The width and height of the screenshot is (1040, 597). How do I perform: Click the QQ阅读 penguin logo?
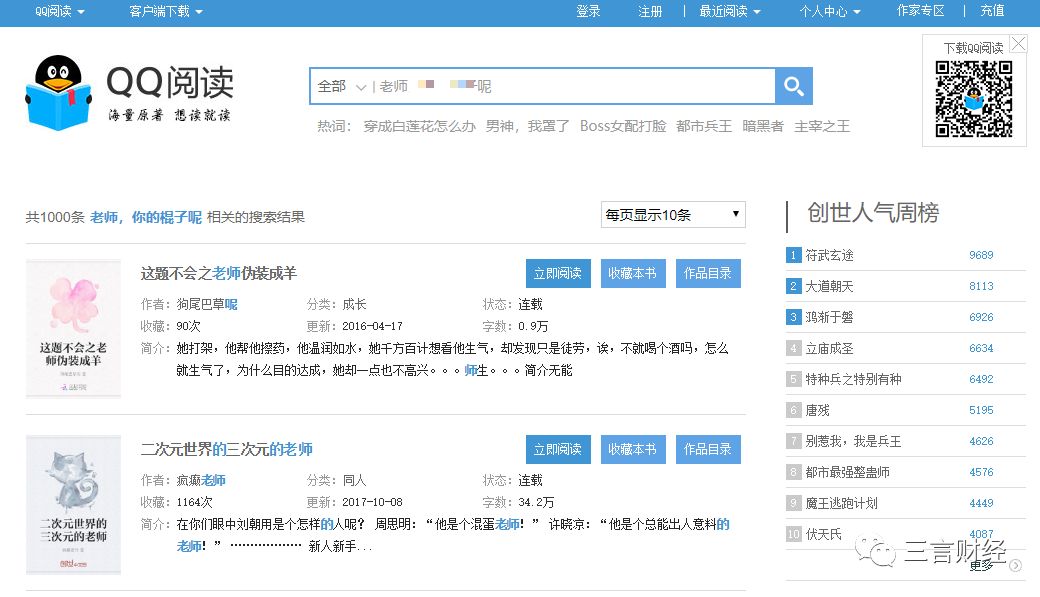click(x=58, y=92)
